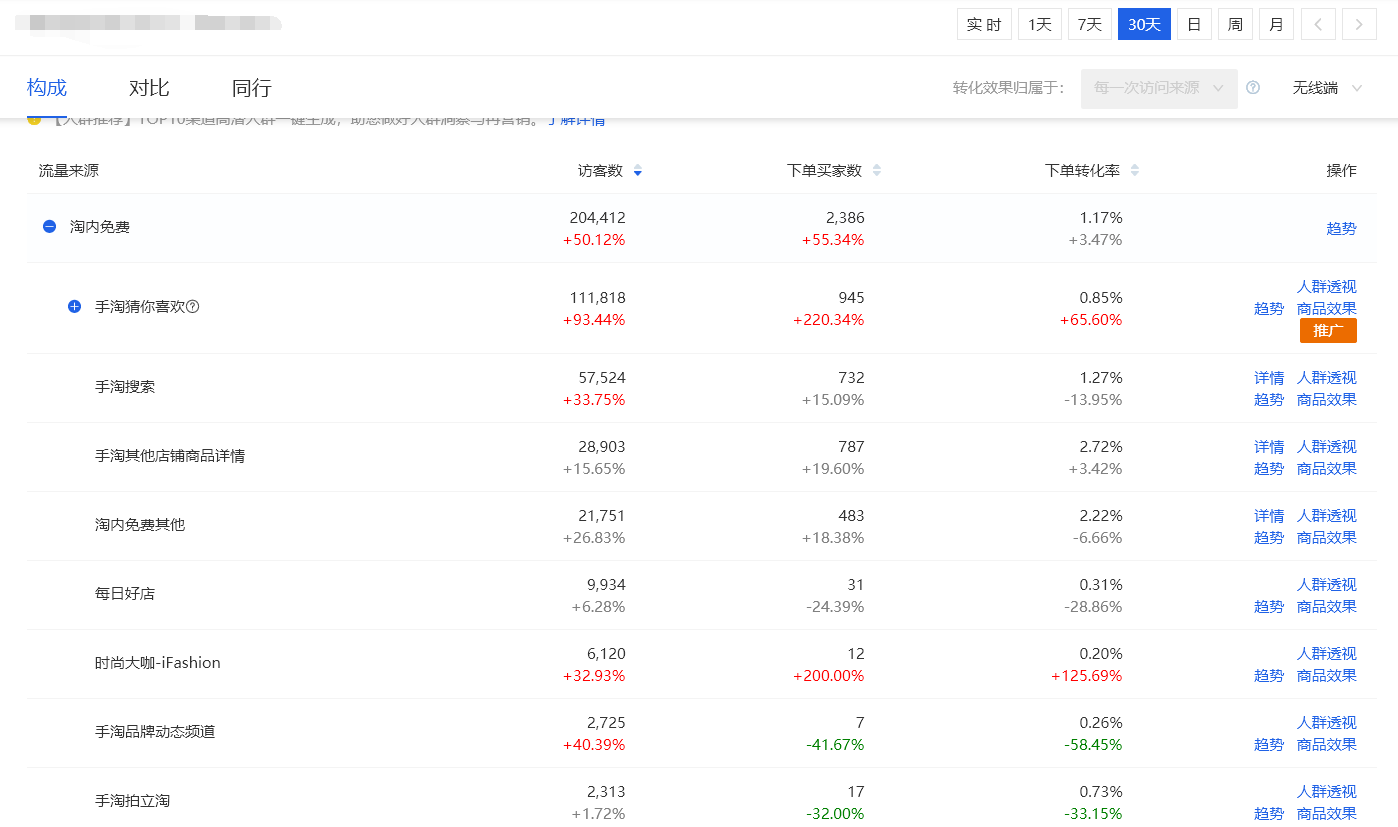Click the previous period arrow
Screen dimensions: 1398x827
[x=1318, y=23]
